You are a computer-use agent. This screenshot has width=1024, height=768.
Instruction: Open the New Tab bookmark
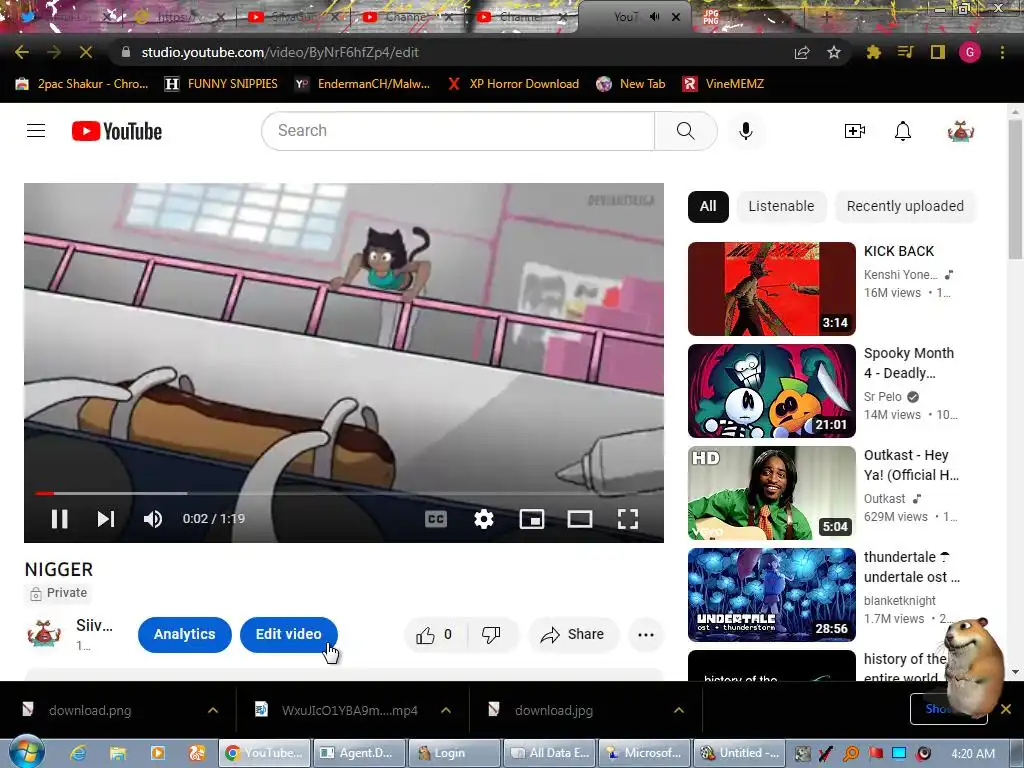[x=632, y=84]
